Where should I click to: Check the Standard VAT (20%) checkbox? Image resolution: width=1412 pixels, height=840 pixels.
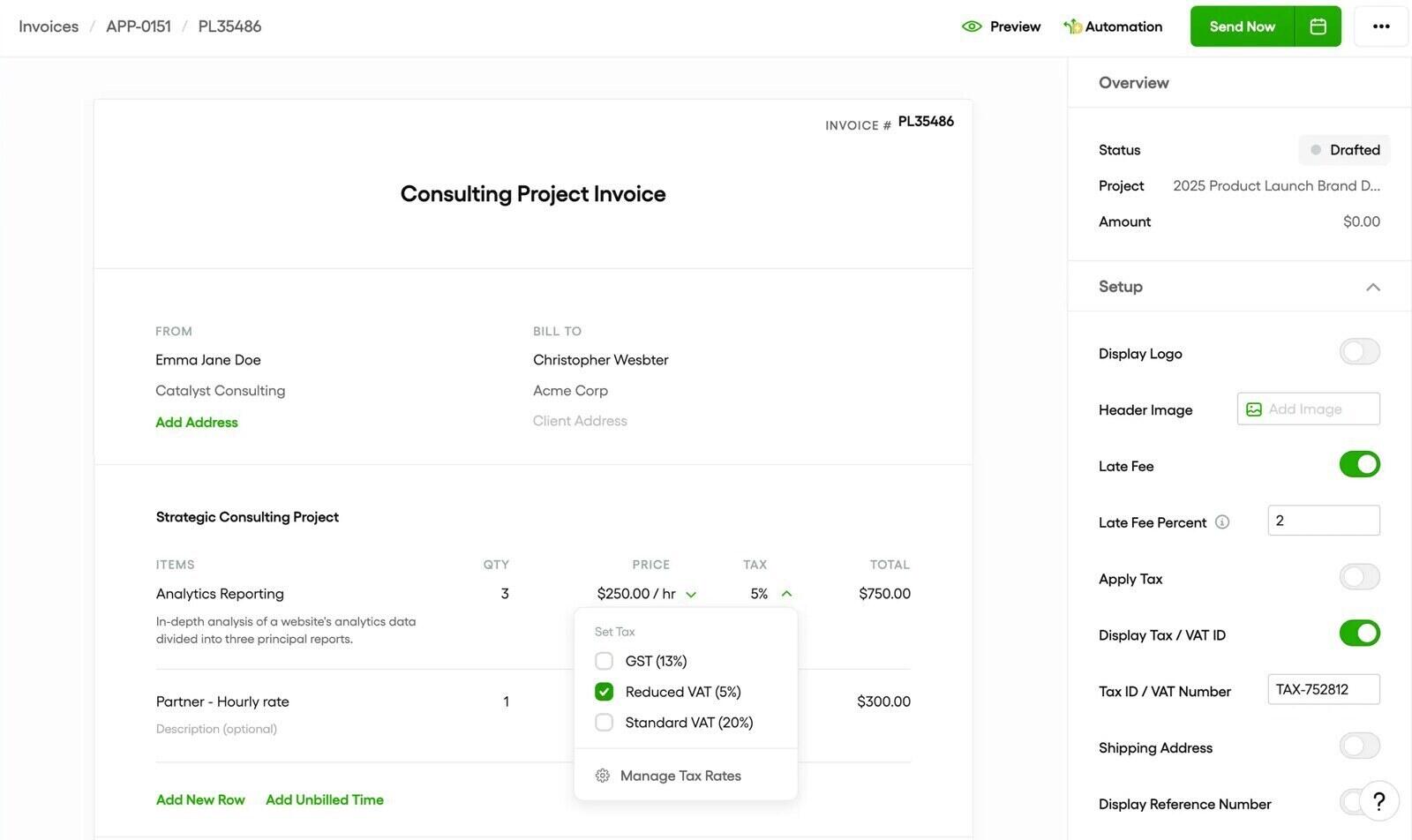(604, 723)
